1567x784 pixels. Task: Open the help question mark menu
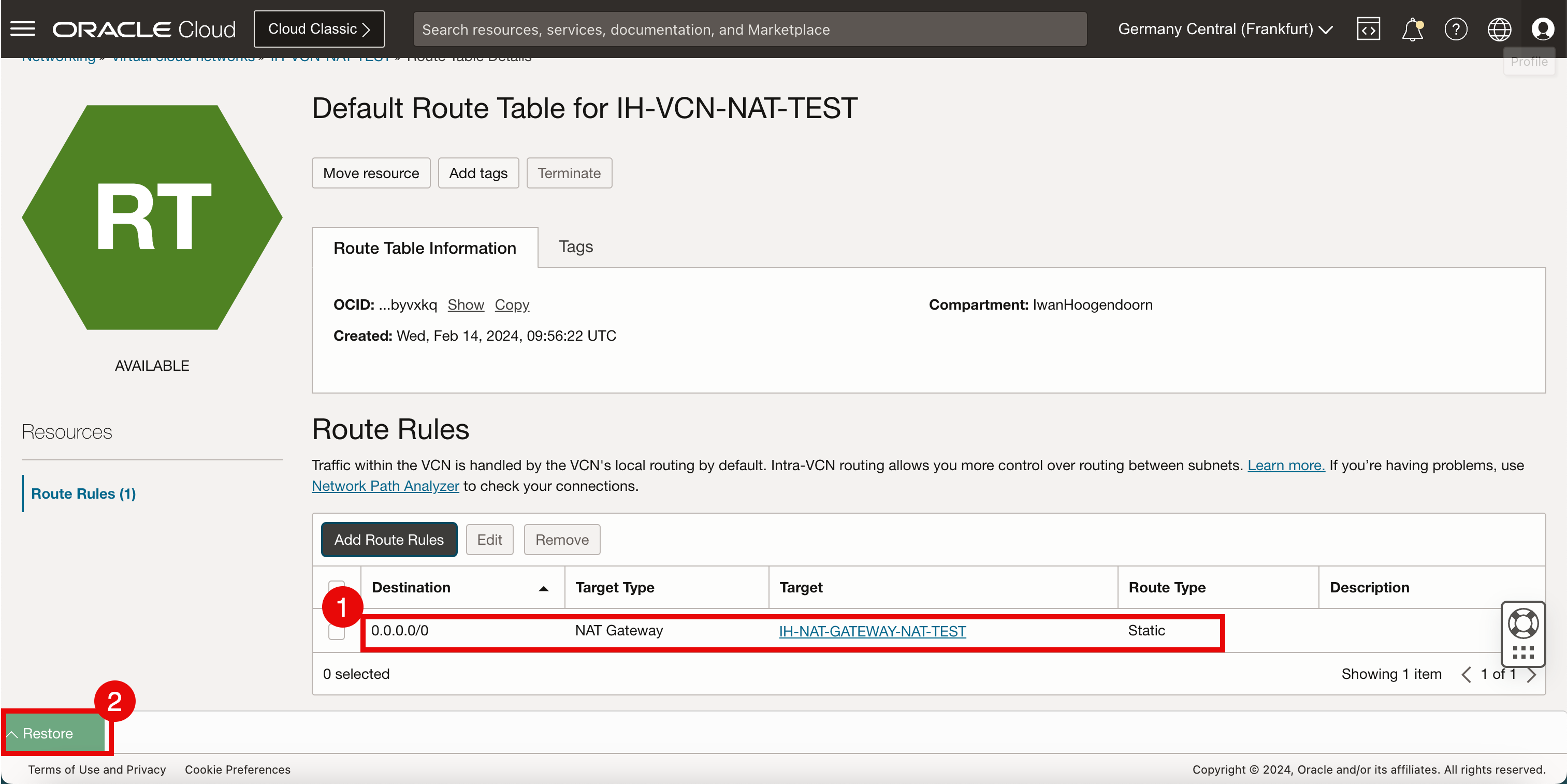(x=1456, y=28)
